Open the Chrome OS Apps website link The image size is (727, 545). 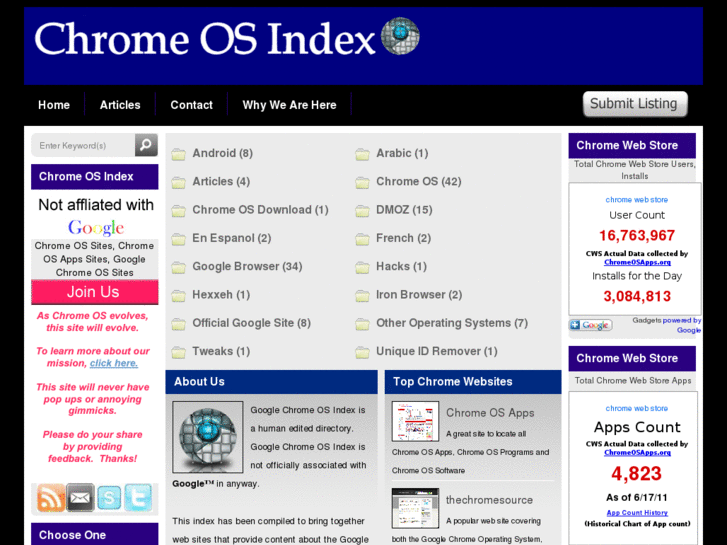coord(490,413)
